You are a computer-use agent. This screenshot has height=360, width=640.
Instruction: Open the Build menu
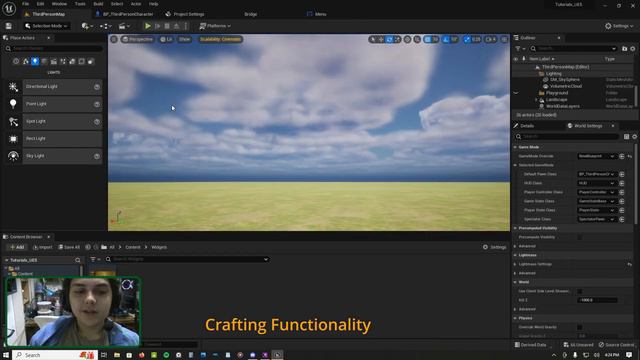[98, 4]
